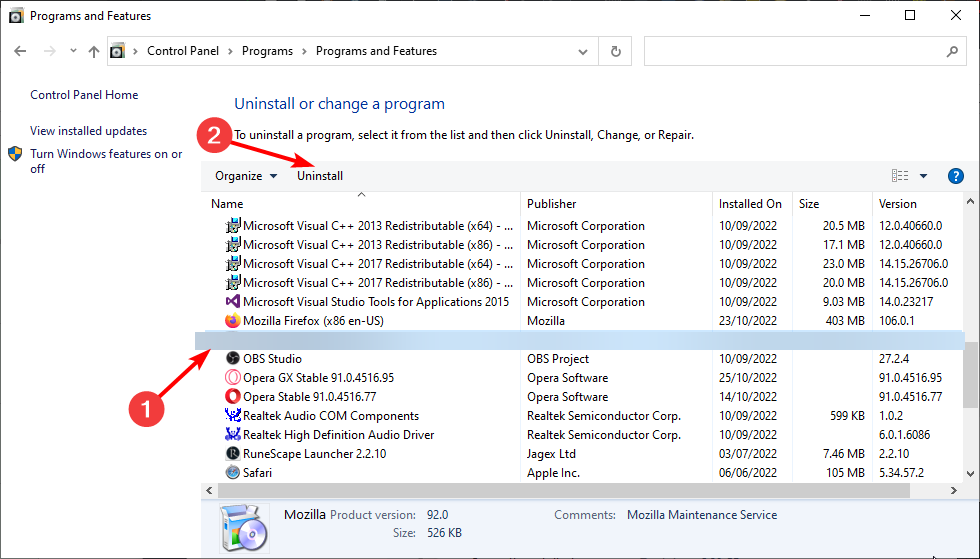This screenshot has width=980, height=559.
Task: Select Visual C++ 2017 Redistributable (x86) icon
Action: (x=232, y=283)
